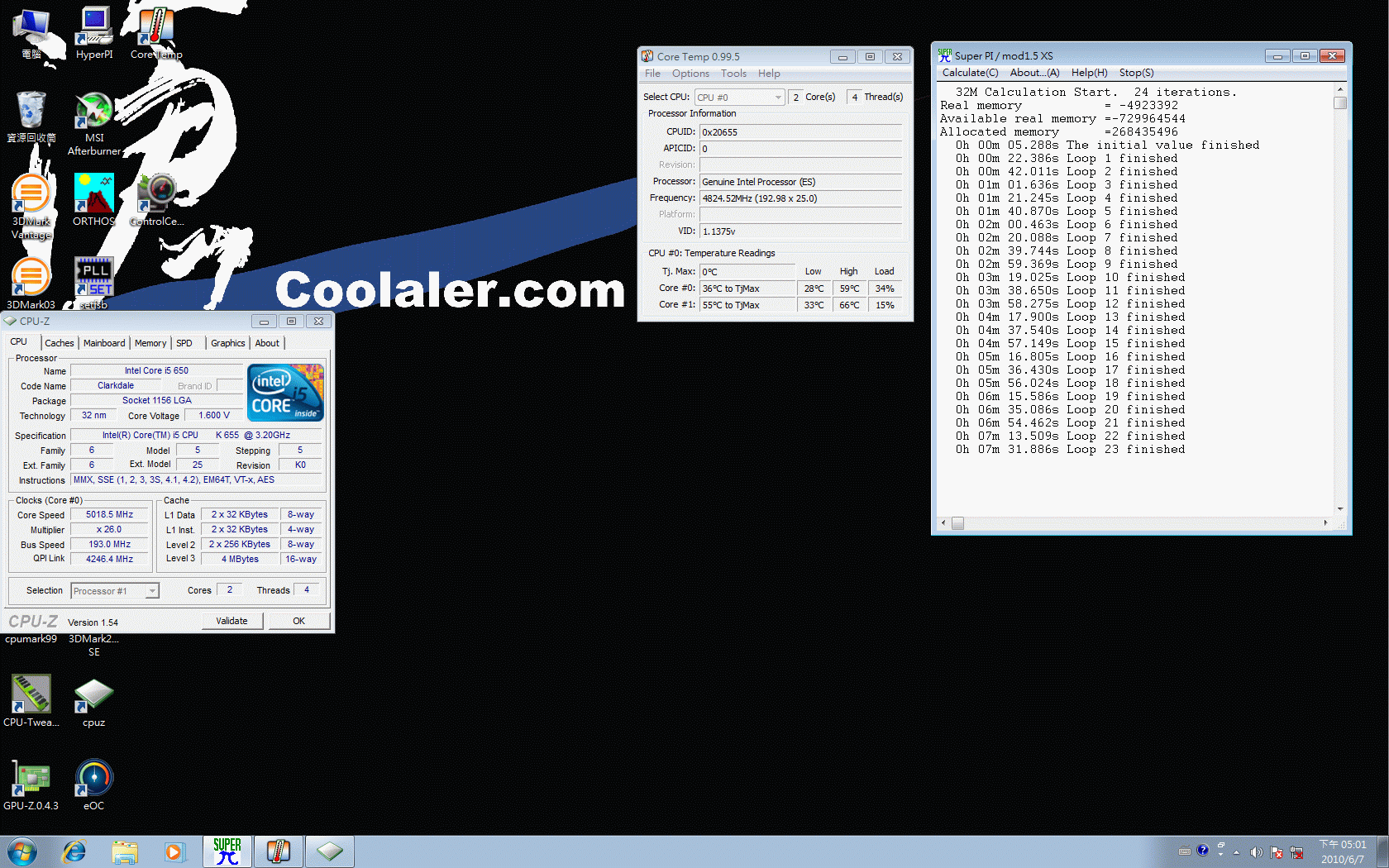
Task: Switch to Super PI taskbar button
Action: [227, 851]
